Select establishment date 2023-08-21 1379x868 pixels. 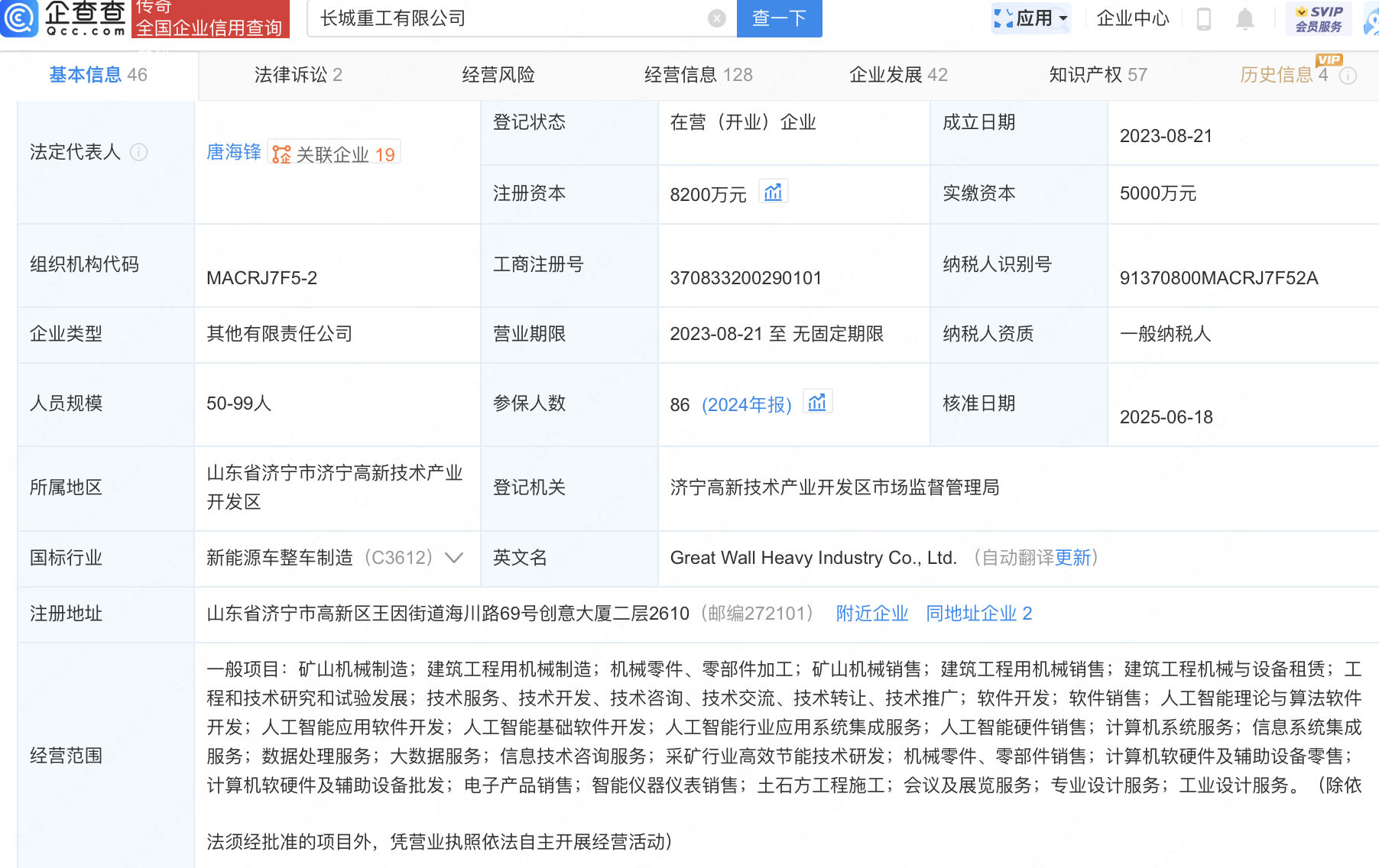click(x=1166, y=136)
